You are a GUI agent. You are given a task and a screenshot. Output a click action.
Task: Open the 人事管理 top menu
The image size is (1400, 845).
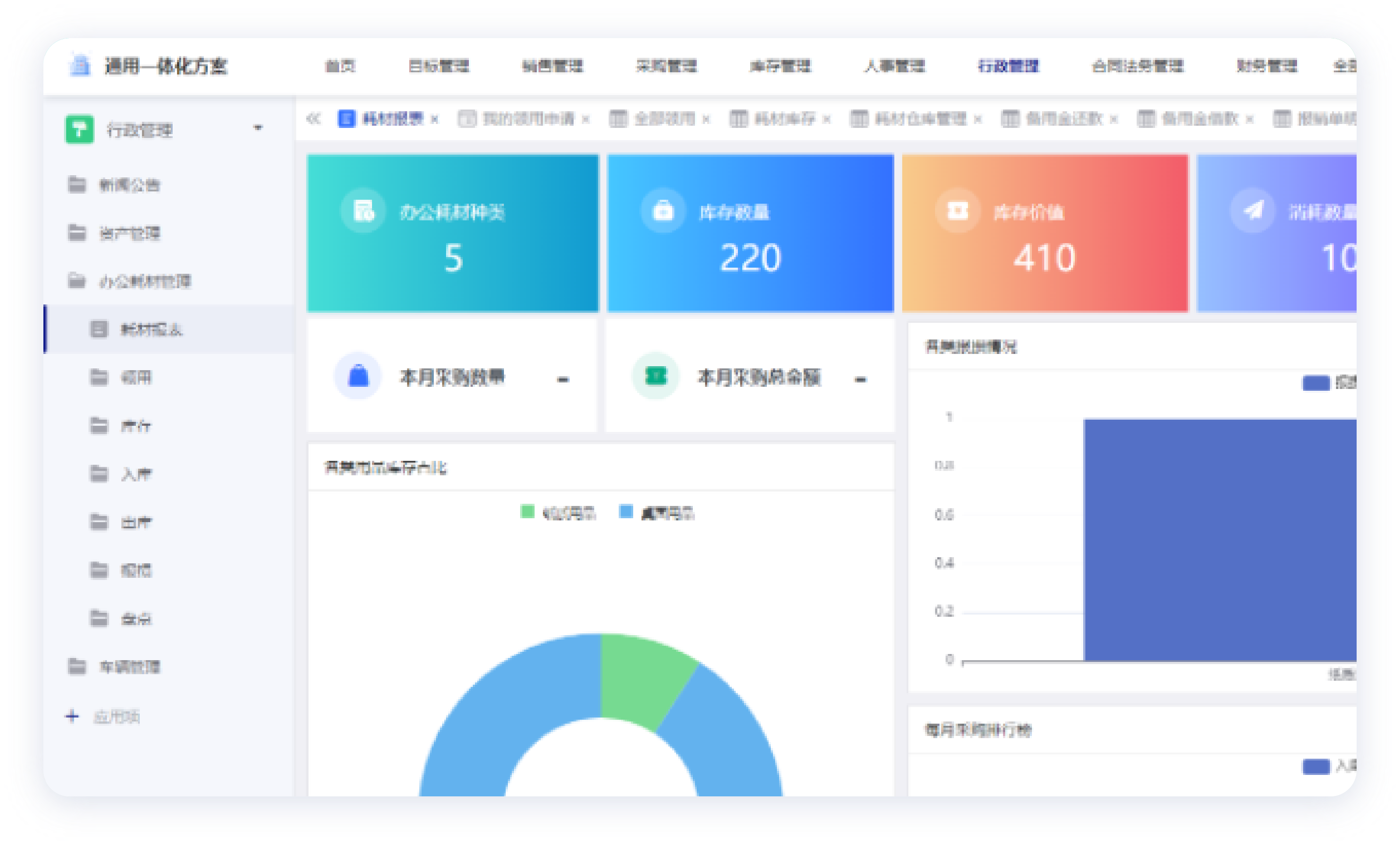(x=894, y=66)
